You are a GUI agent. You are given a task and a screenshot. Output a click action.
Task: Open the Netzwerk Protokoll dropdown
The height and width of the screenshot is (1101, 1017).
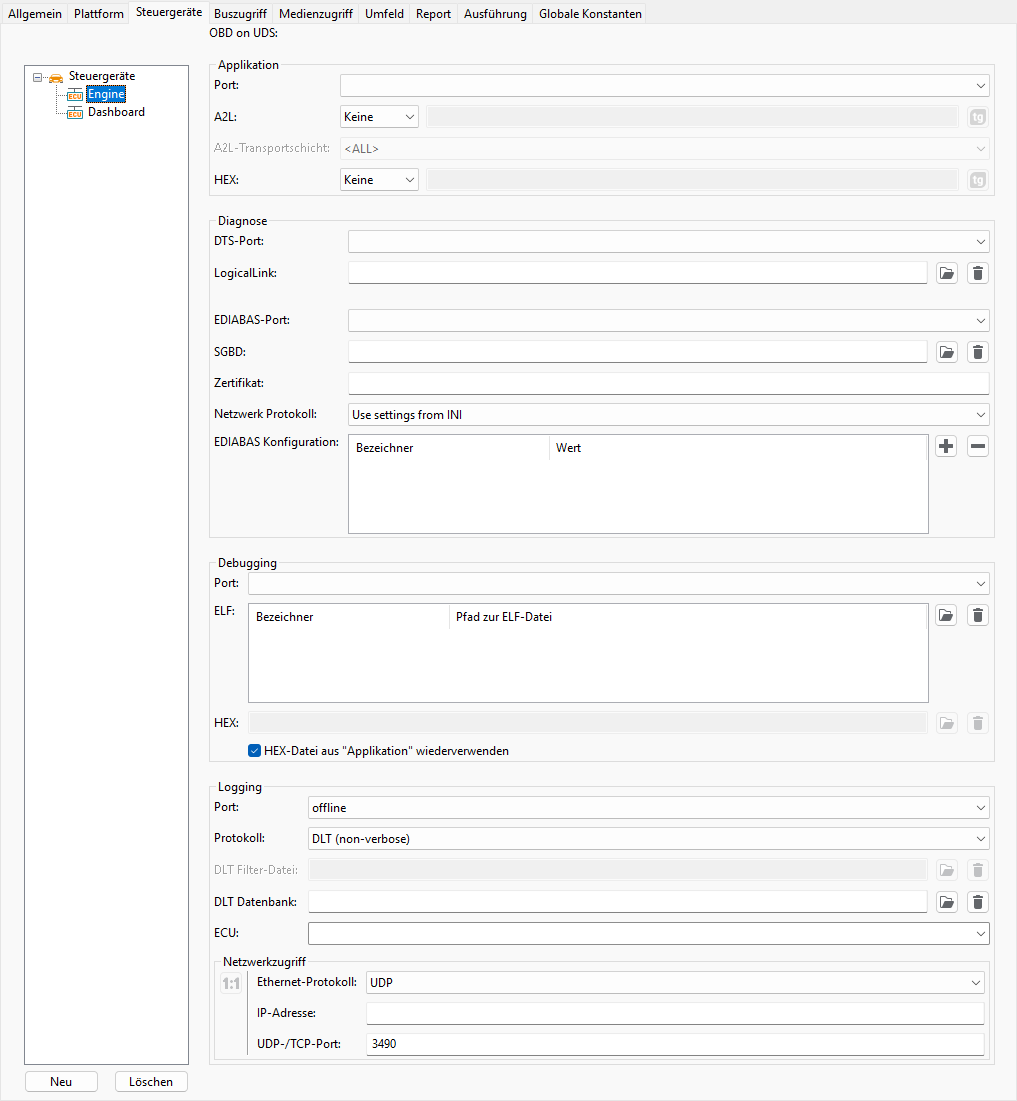(x=669, y=415)
